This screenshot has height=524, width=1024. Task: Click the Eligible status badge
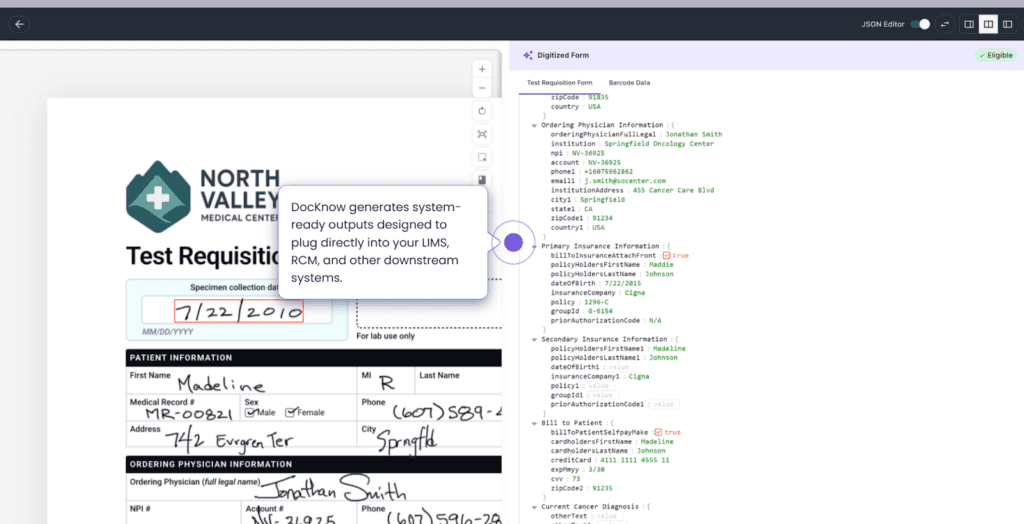(x=995, y=55)
